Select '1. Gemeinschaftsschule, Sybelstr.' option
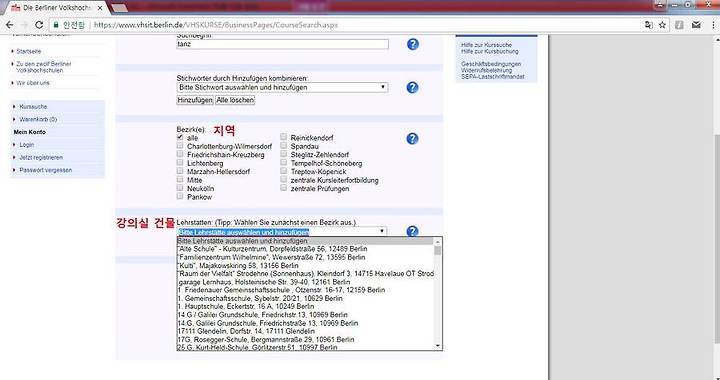 pos(305,298)
